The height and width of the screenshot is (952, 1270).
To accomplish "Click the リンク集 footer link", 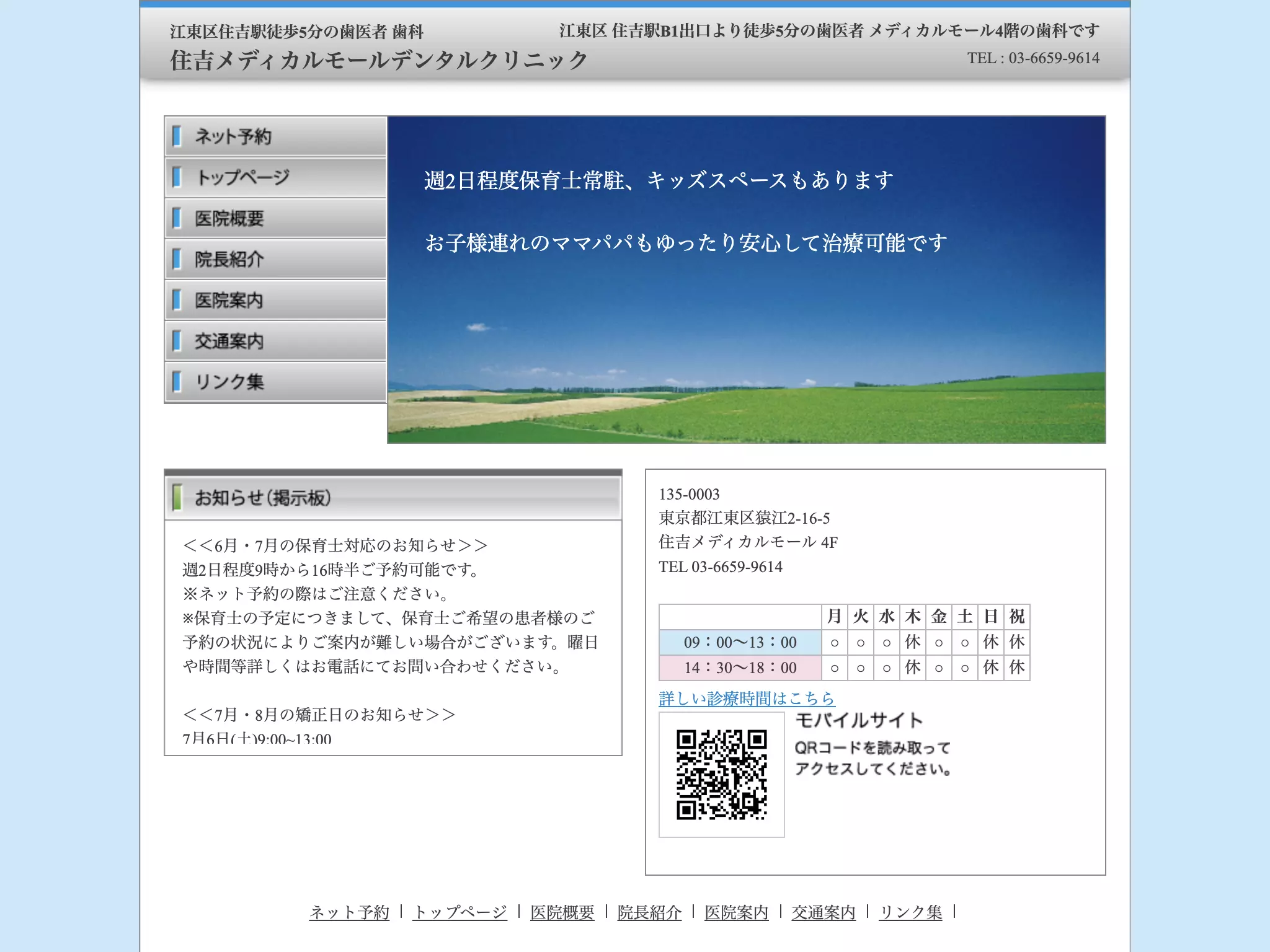I will [x=910, y=912].
